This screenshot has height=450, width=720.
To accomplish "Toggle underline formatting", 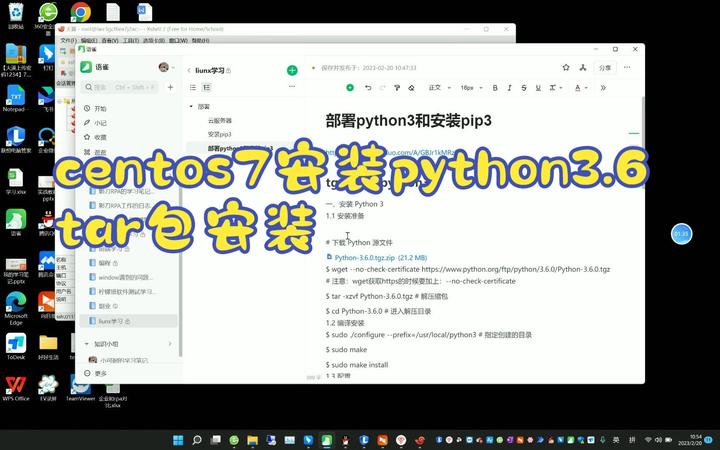I will 538,88.
